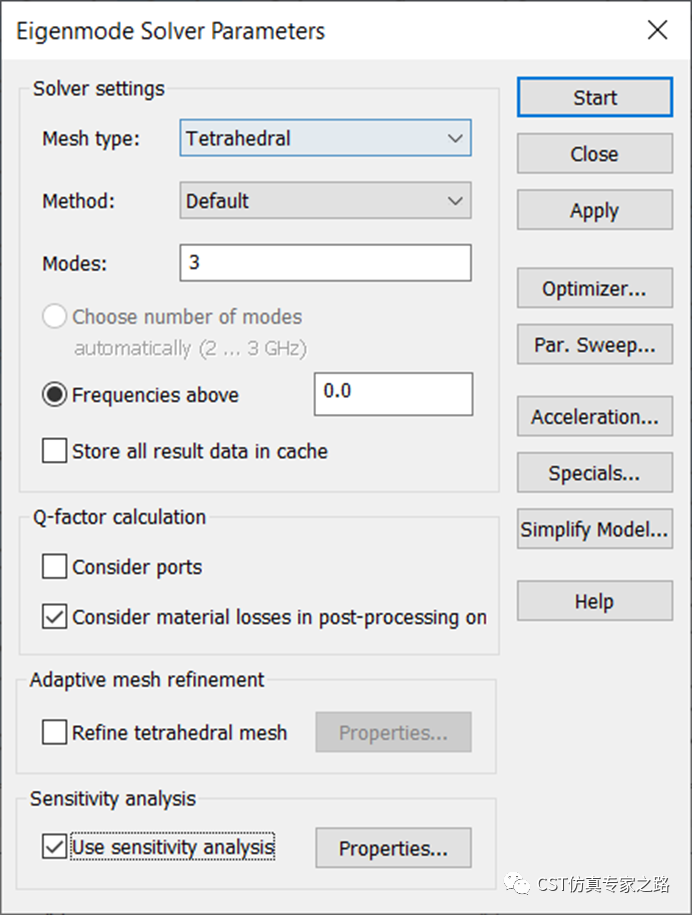This screenshot has width=692, height=915.
Task: Open the Par. Sweep dialog
Action: (x=595, y=344)
